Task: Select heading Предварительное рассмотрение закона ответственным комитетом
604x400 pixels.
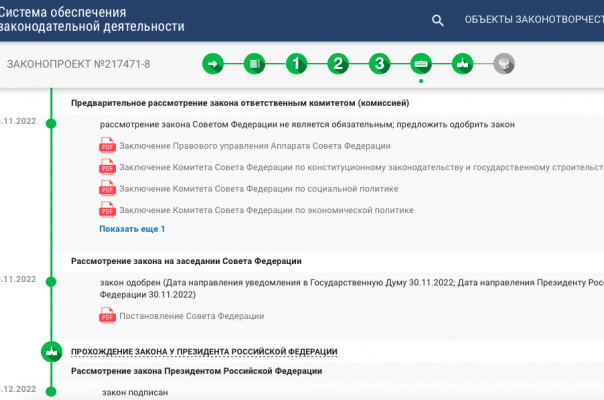Action: [240, 103]
